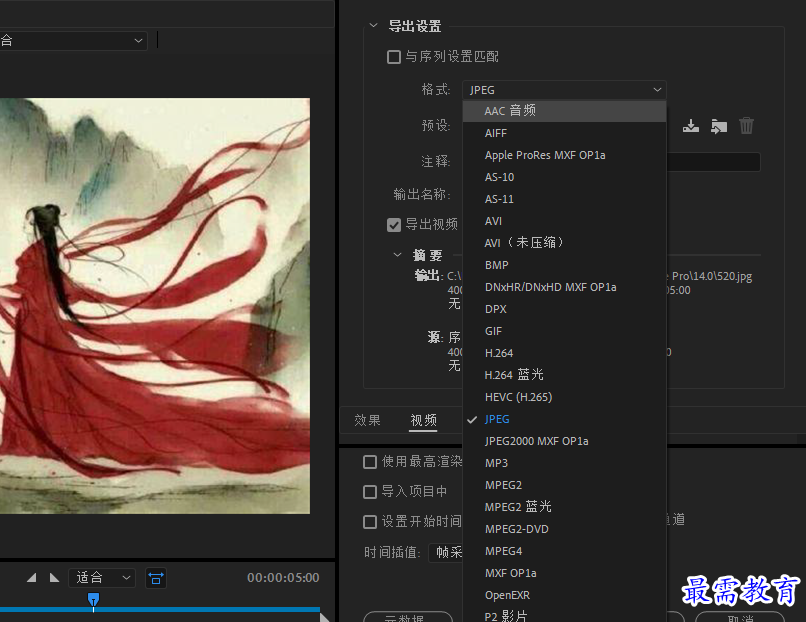The image size is (806, 622).
Task: Click the delete preset trash icon
Action: 746,126
